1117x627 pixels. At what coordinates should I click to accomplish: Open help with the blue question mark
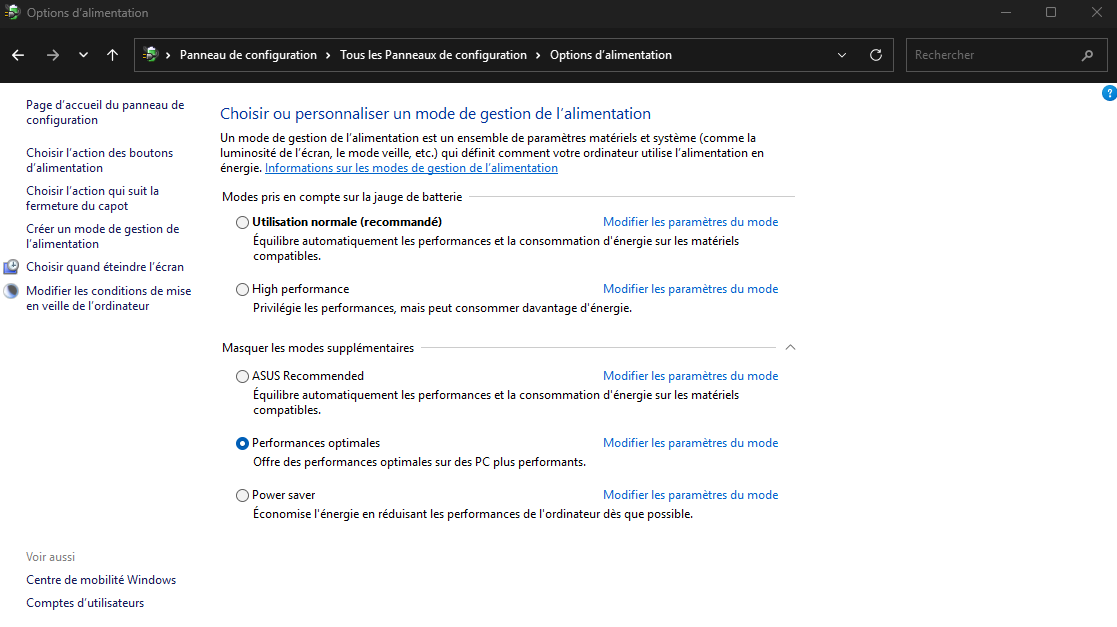pos(1109,93)
